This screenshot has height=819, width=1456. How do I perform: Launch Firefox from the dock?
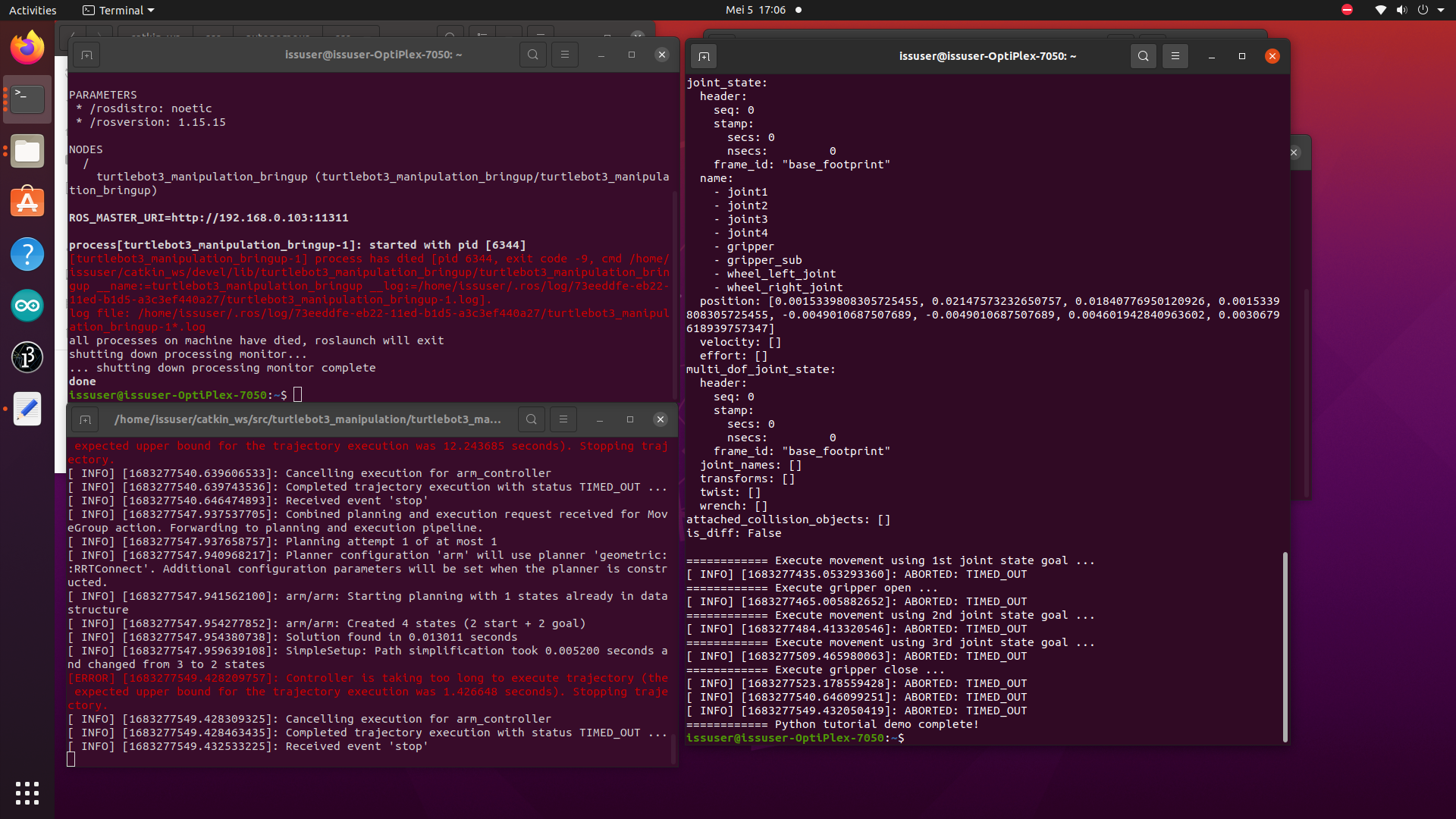[27, 46]
